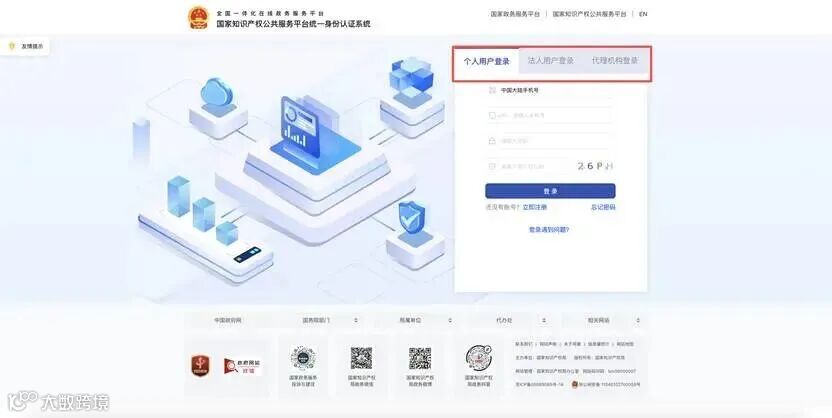Click the 立即注册 link
Viewport: 832px width, 418px height.
click(534, 207)
